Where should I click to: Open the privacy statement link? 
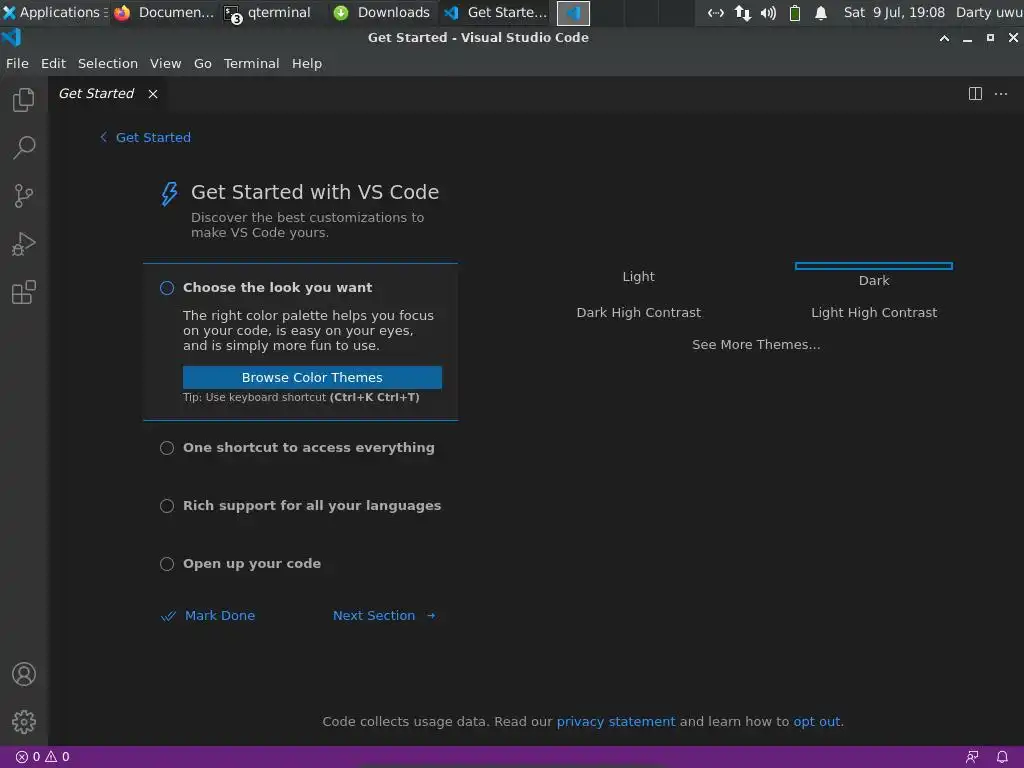pyautogui.click(x=615, y=721)
